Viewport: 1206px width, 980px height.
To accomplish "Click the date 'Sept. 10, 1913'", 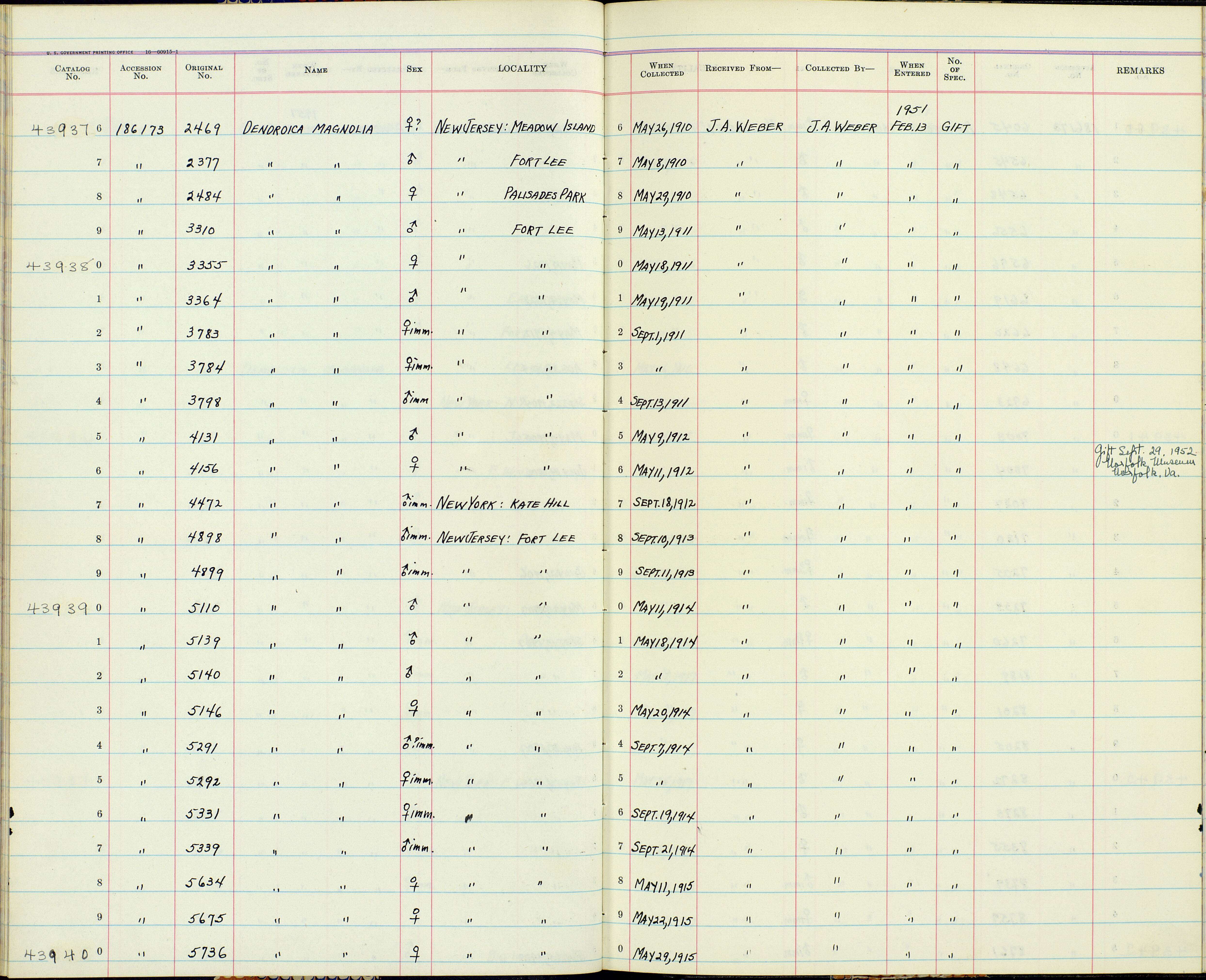I will (663, 538).
